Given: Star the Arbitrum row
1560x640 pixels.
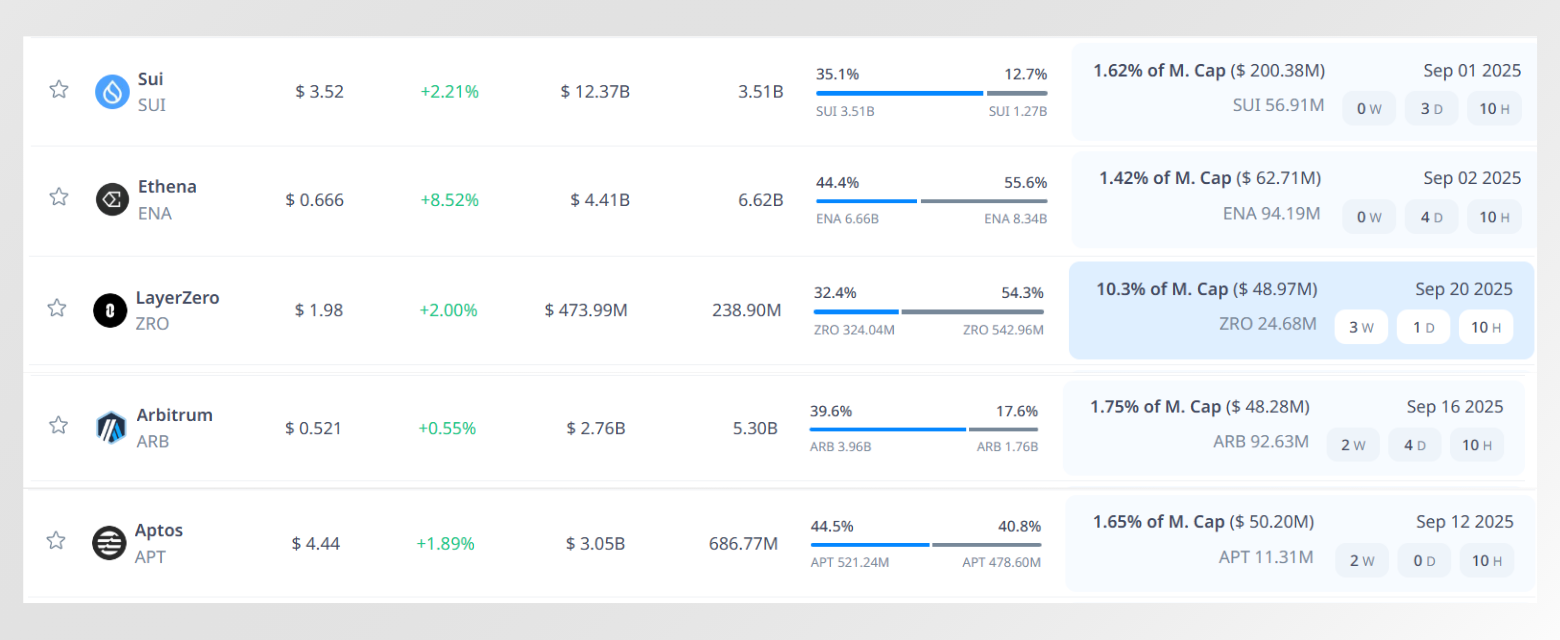Looking at the screenshot, I should click(58, 425).
